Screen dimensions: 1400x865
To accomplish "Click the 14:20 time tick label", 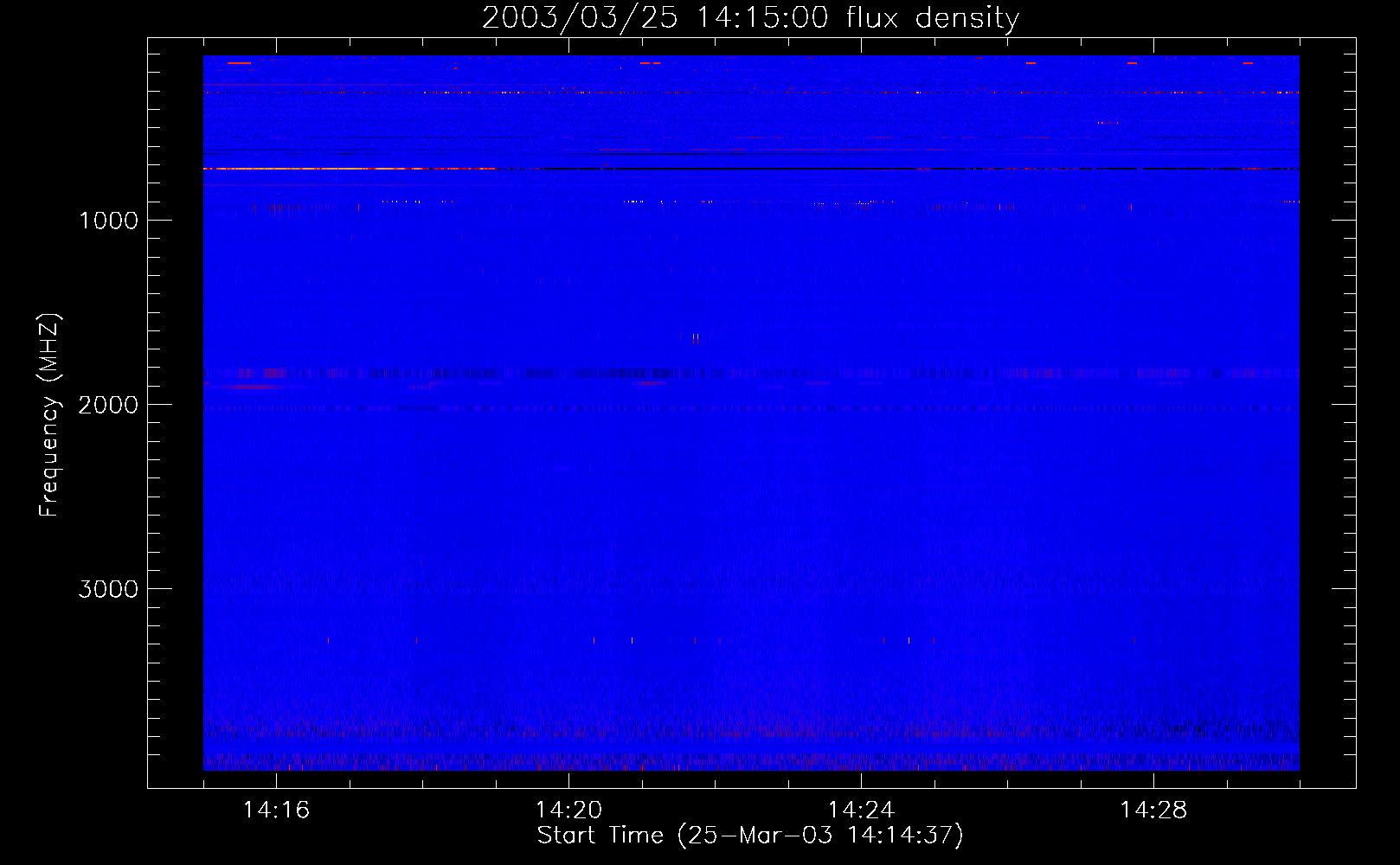I will [568, 811].
